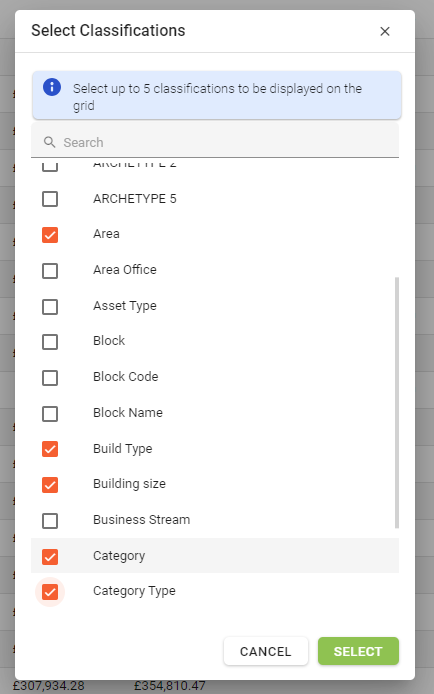This screenshot has height=694, width=434.
Task: Enable the Area Office checkbox
Action: (x=50, y=270)
